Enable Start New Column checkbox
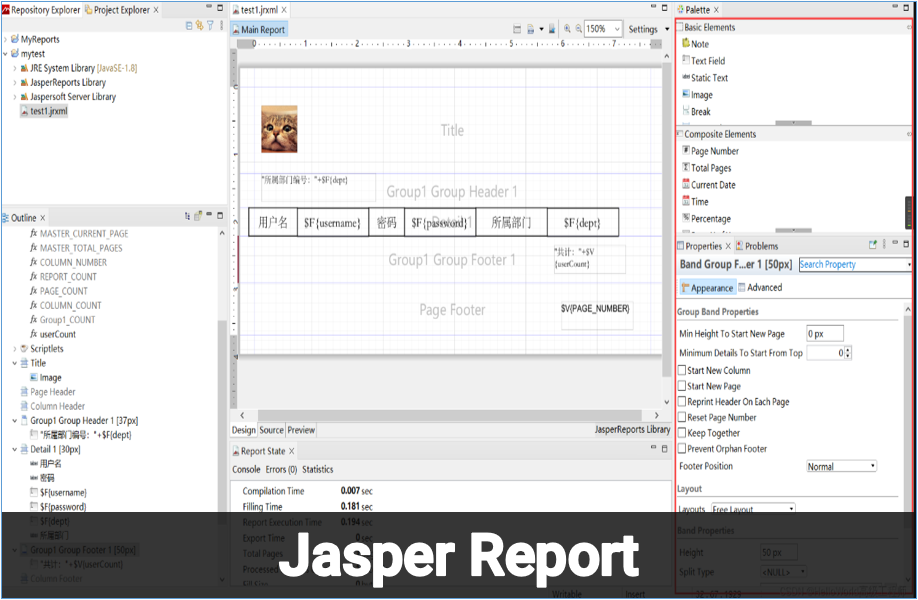Screen dimensions: 918x600 click(682, 370)
